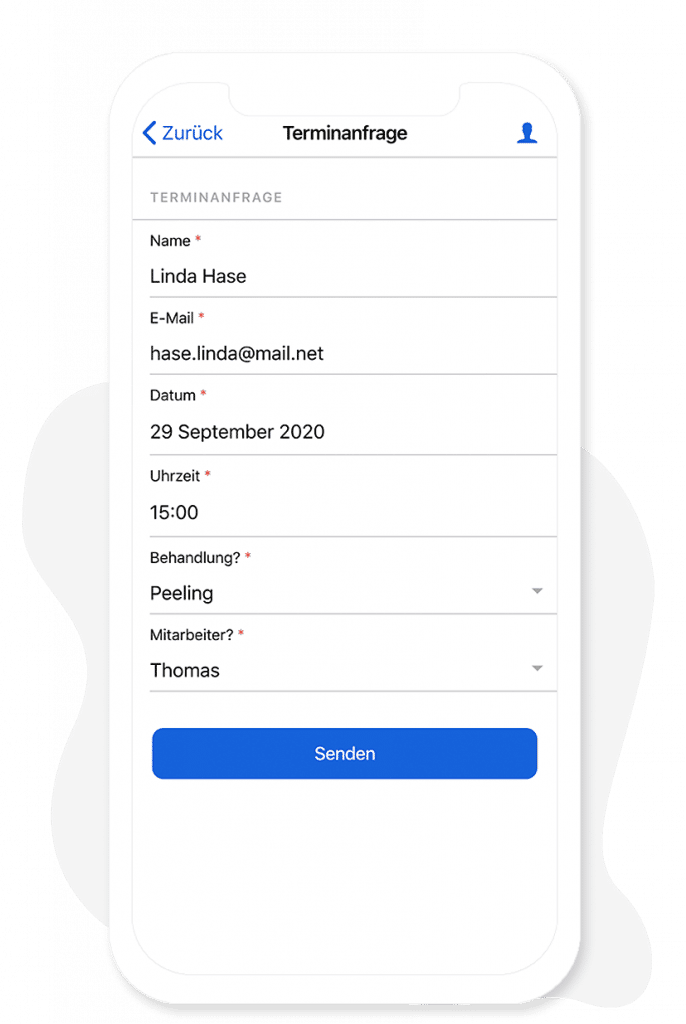686x1024 pixels.
Task: Go back via Zurück link
Action: (x=183, y=133)
